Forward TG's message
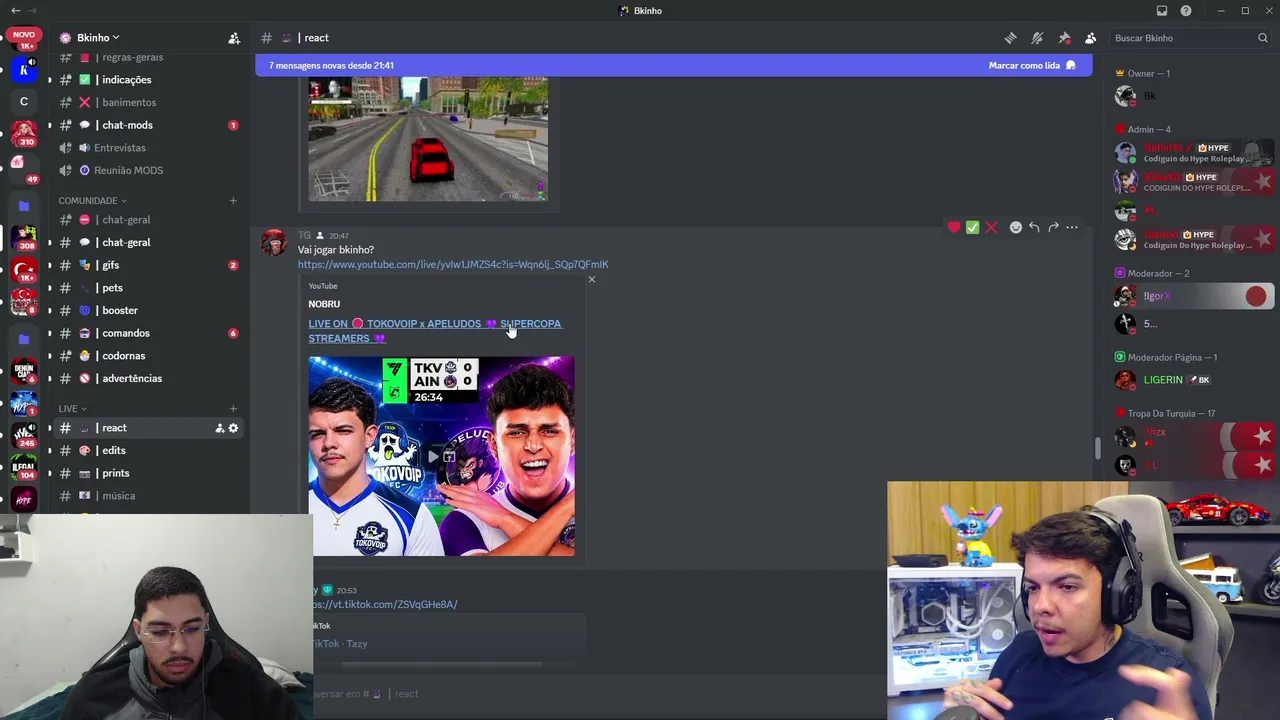 pyautogui.click(x=1053, y=228)
